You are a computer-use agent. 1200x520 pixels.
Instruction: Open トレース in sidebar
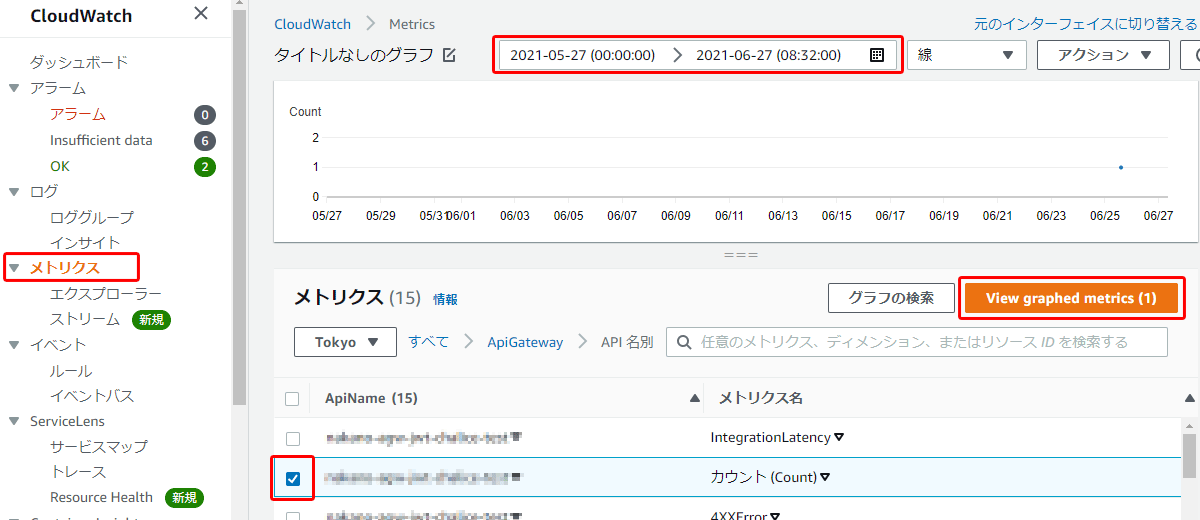tap(78, 471)
